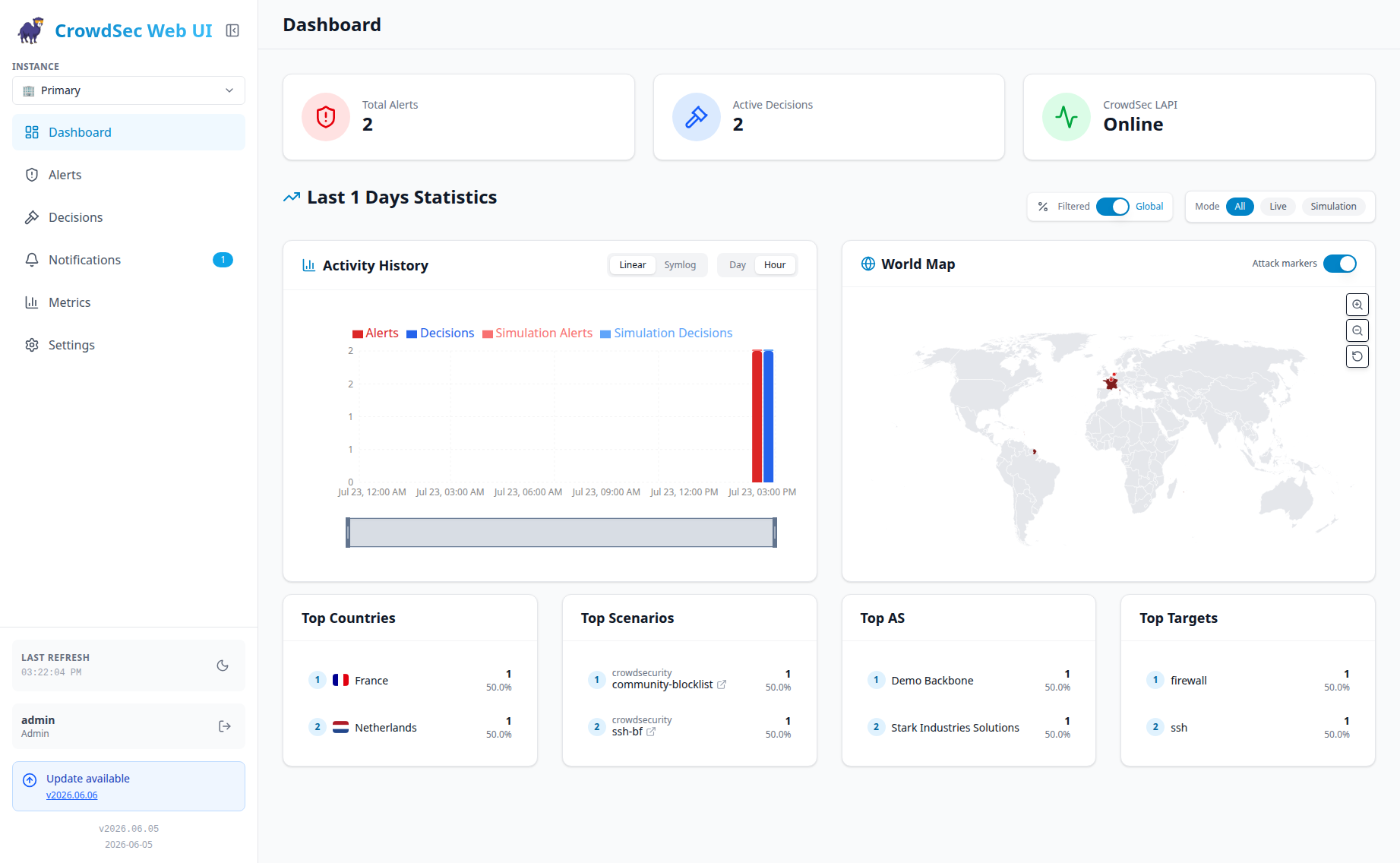Toggle the Filtered/Global switch
Screen dimensions: 1400x863
click(1113, 207)
